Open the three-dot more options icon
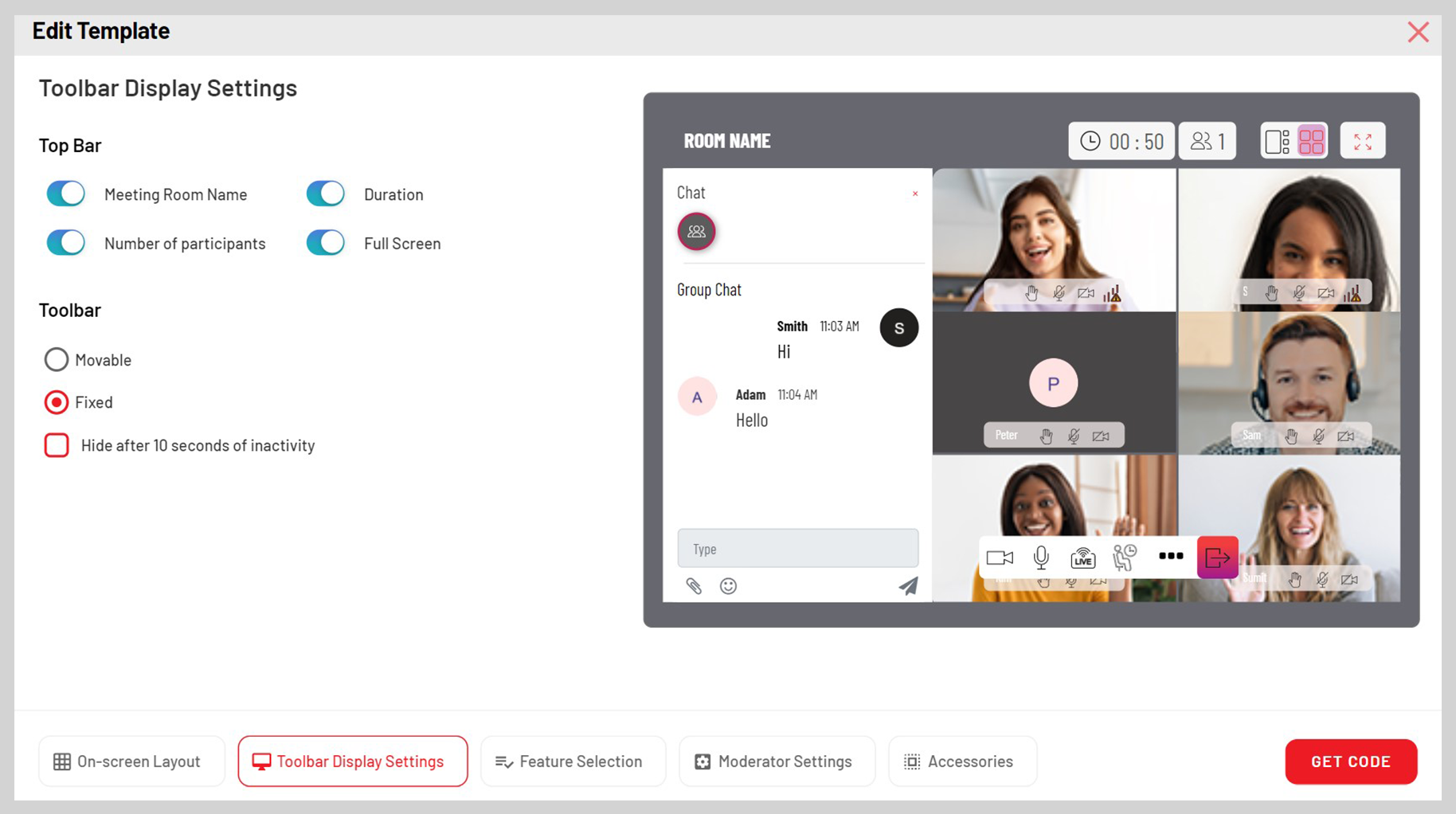This screenshot has height=814, width=1456. click(1170, 557)
